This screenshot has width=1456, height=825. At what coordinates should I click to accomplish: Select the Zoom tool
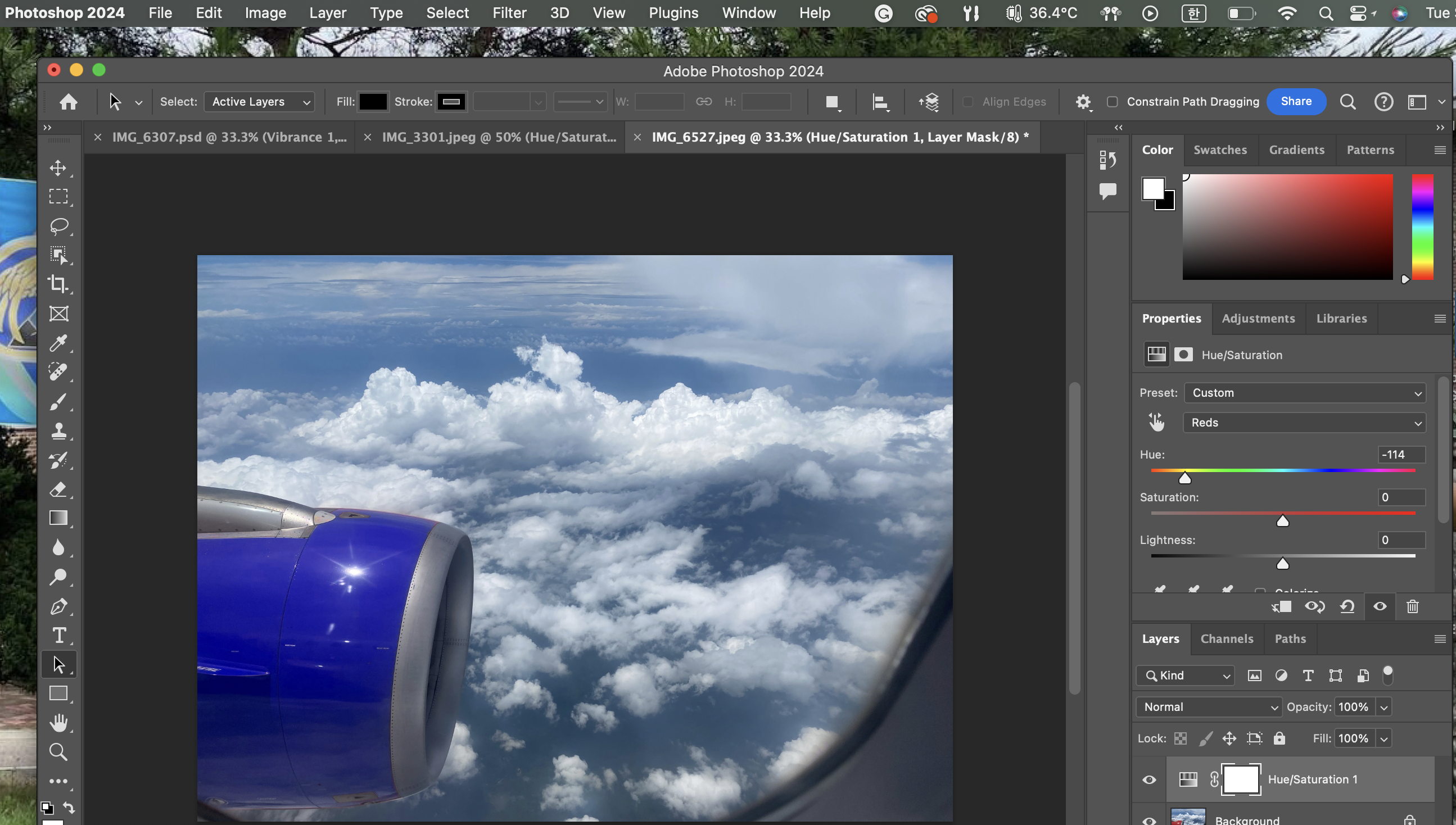(x=58, y=752)
